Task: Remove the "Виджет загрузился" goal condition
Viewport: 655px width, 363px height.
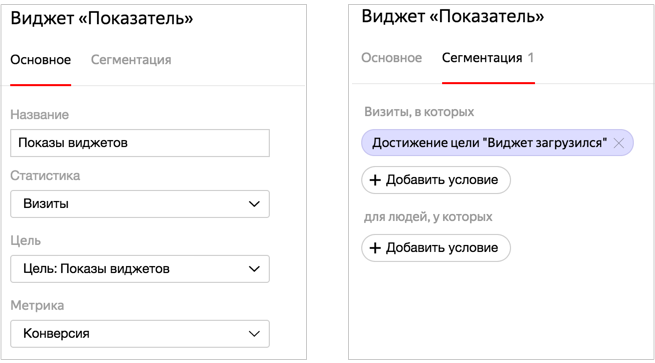Action: [619, 143]
